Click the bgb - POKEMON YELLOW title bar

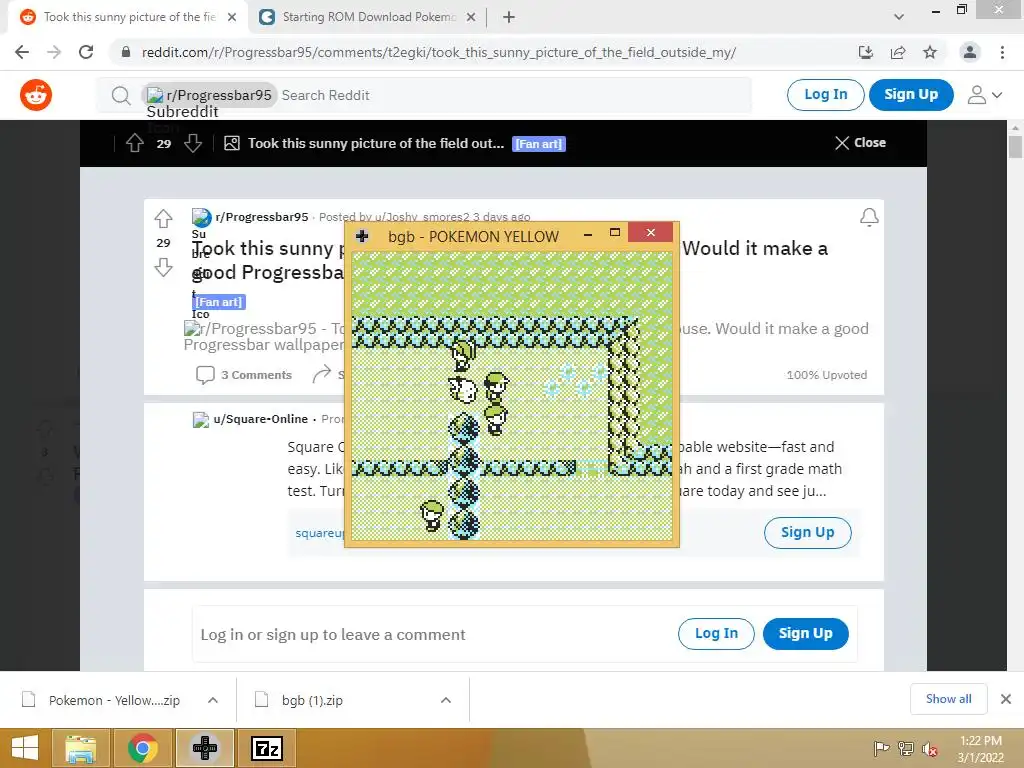[473, 236]
